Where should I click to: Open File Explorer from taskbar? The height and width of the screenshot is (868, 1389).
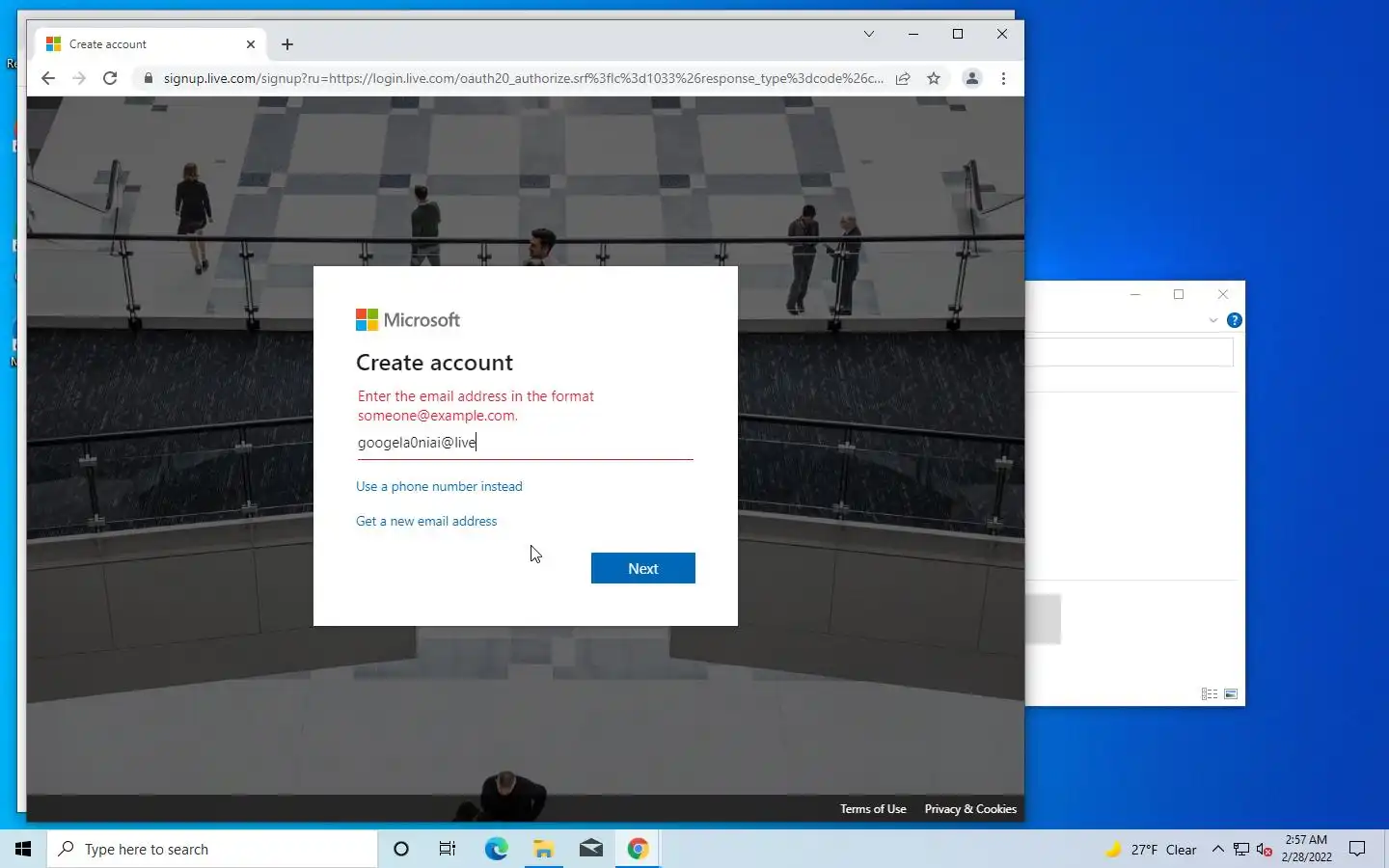click(543, 849)
